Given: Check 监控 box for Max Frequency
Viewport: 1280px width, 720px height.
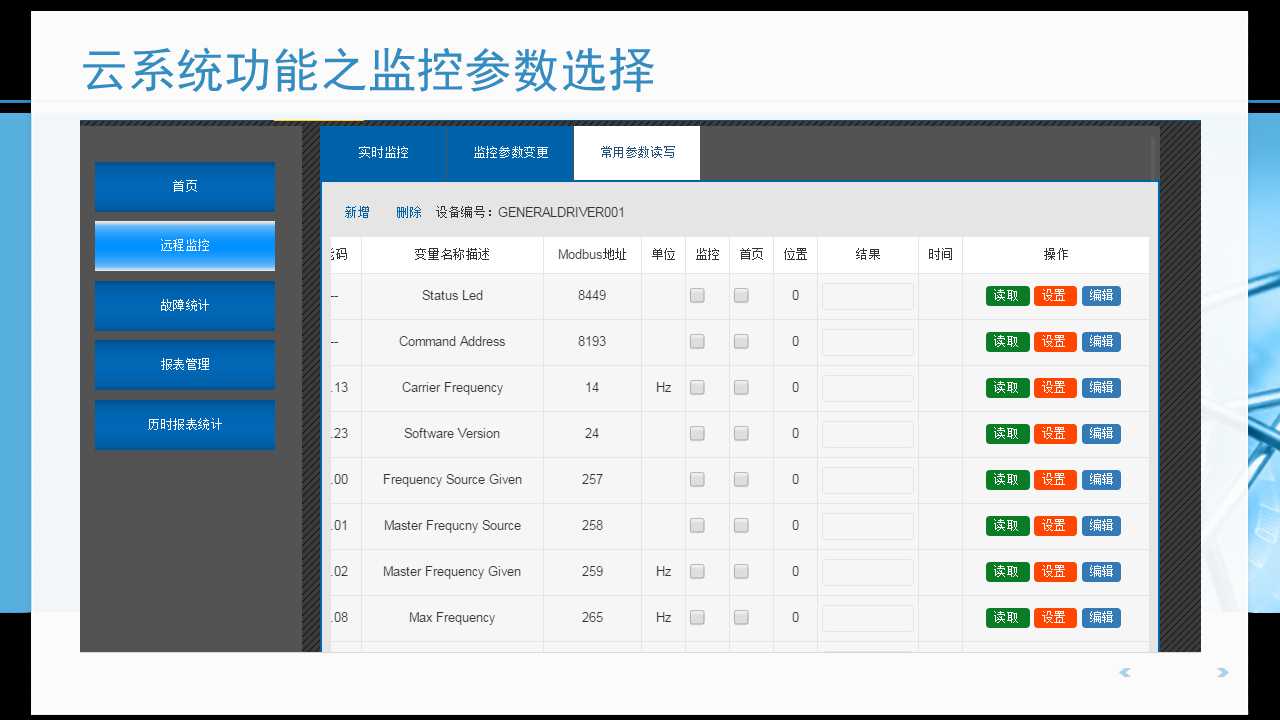Looking at the screenshot, I should (697, 617).
